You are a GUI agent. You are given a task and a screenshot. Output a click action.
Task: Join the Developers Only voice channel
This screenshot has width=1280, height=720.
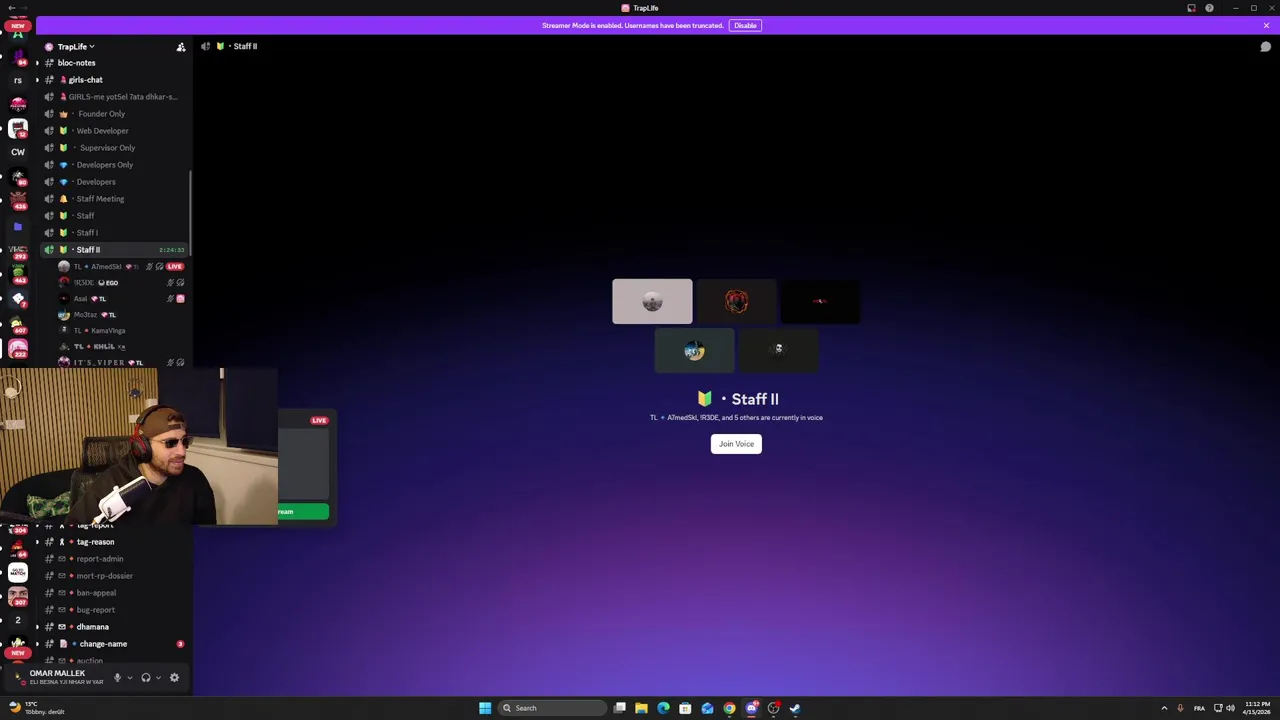tap(115, 165)
